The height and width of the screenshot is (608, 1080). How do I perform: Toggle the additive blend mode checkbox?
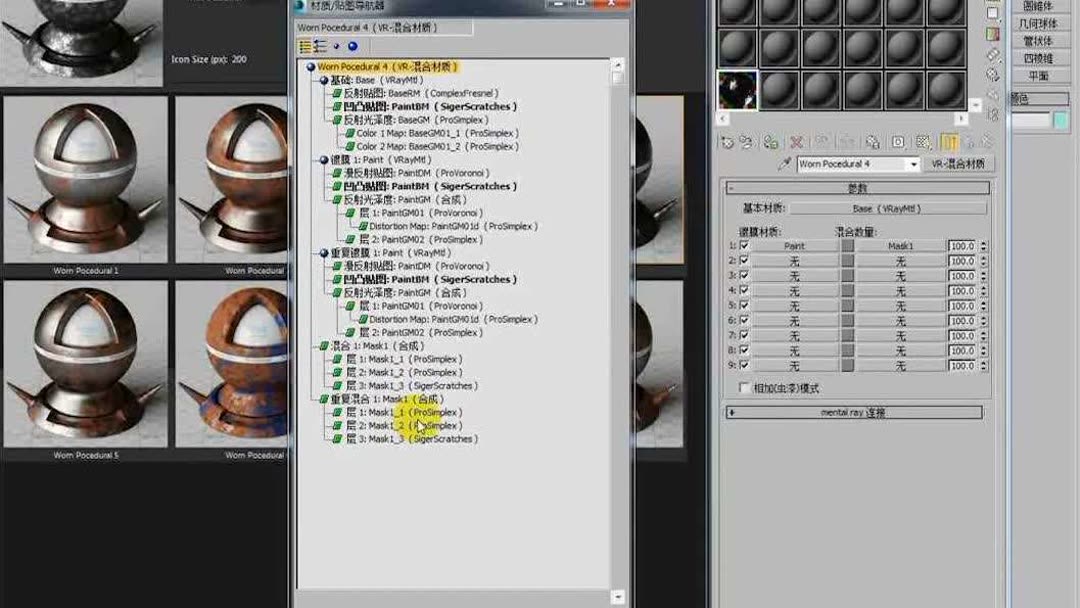[x=743, y=388]
